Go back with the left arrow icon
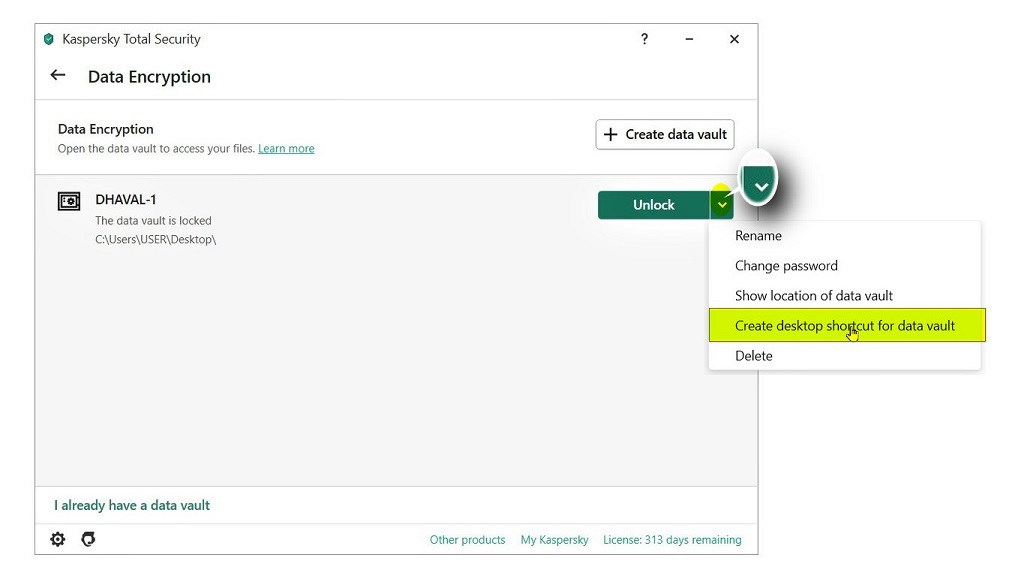This screenshot has width=1018, height=585. (58, 75)
